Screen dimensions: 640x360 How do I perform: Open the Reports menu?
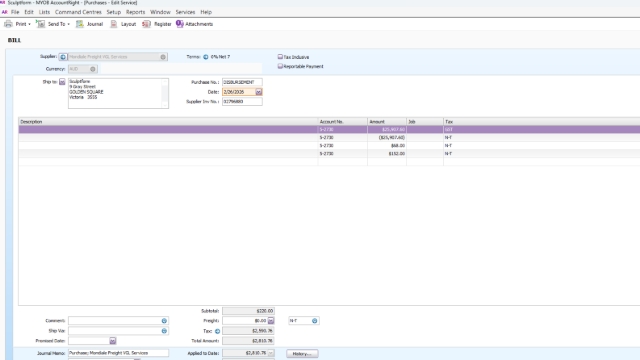tap(136, 12)
